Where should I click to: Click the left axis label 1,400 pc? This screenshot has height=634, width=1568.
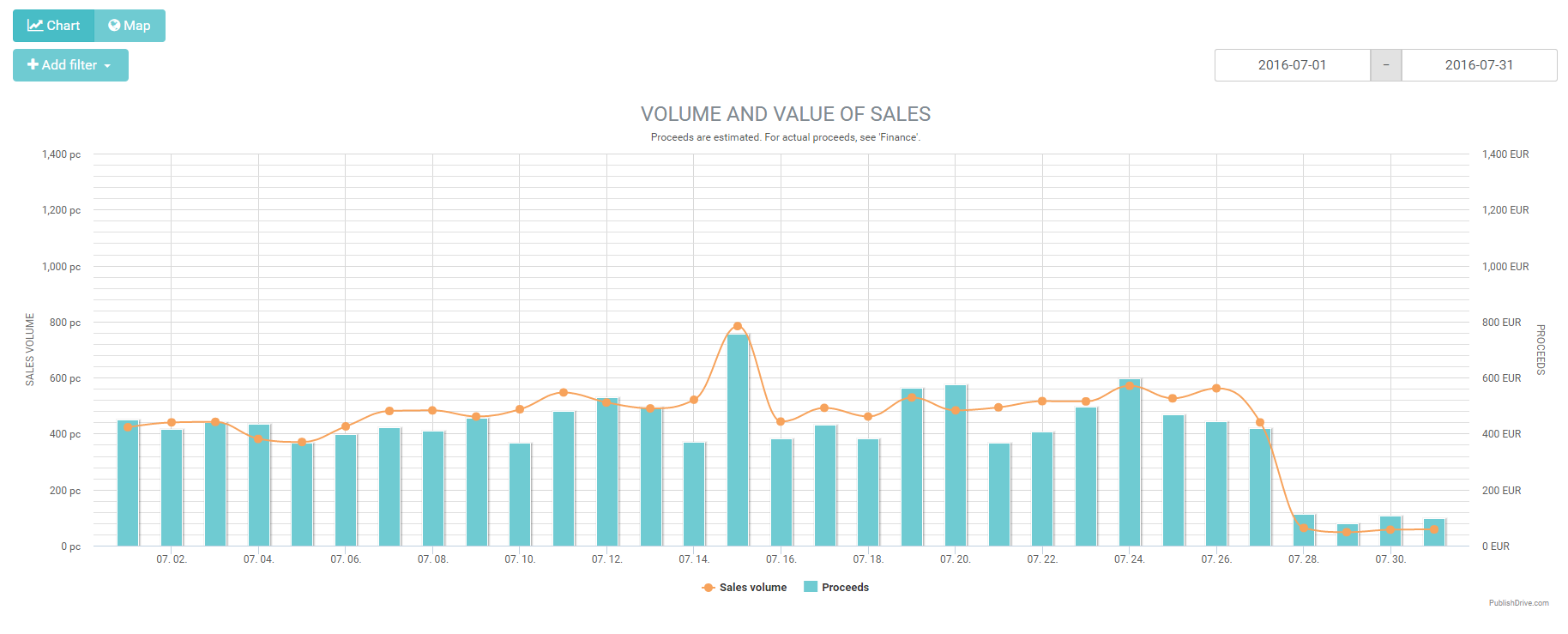pos(61,154)
